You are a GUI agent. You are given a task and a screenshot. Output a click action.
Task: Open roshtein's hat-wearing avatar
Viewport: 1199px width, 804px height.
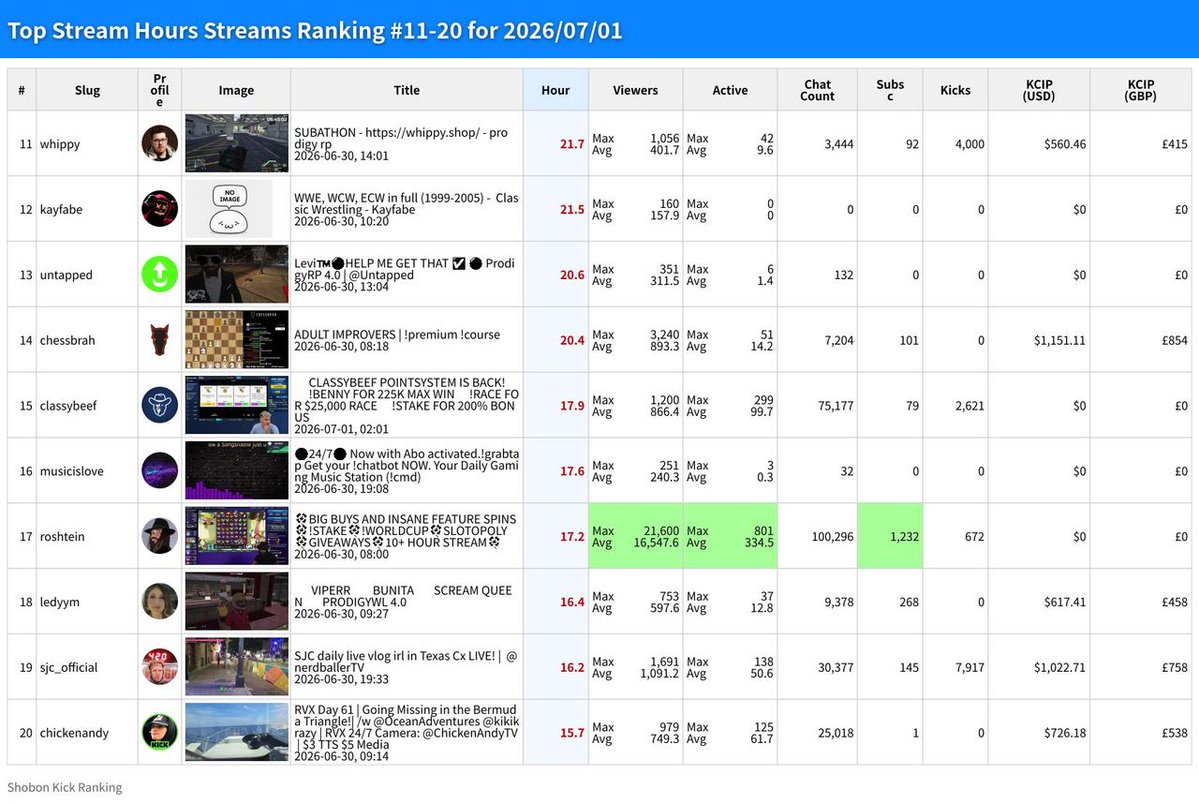[160, 535]
